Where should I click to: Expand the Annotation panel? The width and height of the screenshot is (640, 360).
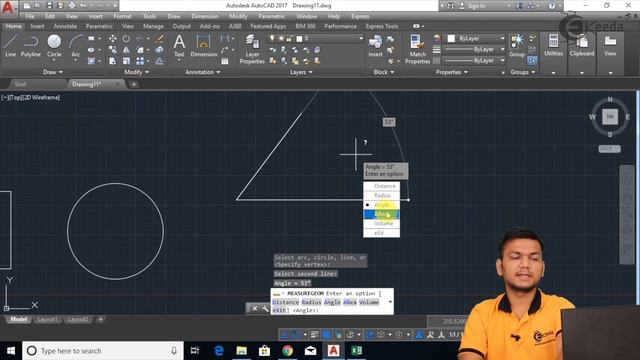click(202, 72)
